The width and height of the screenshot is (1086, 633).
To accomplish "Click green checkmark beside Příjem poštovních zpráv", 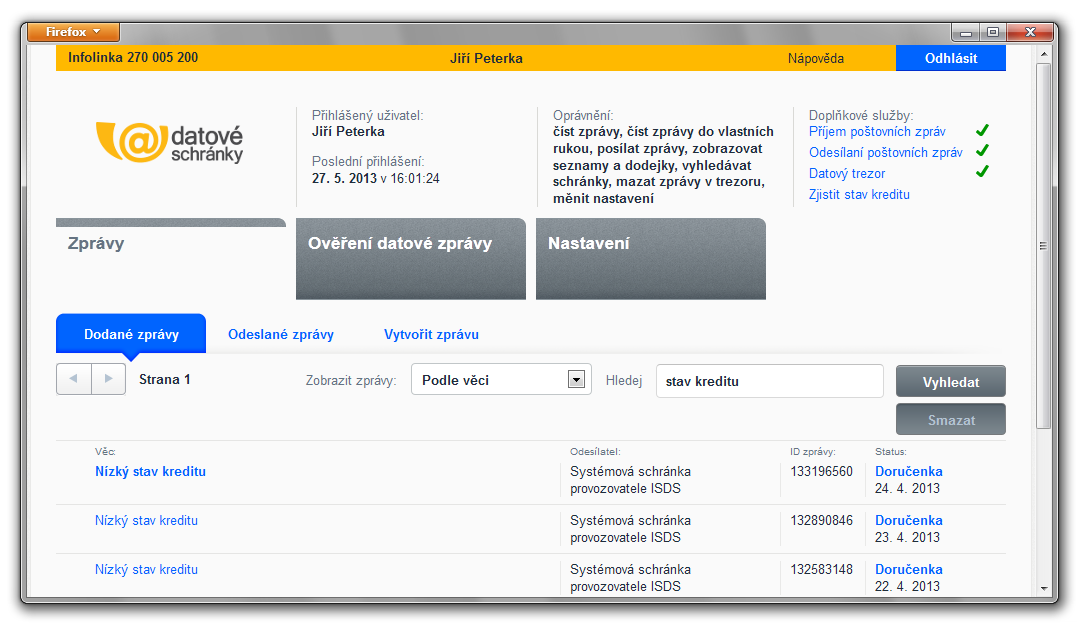I will pyautogui.click(x=982, y=131).
